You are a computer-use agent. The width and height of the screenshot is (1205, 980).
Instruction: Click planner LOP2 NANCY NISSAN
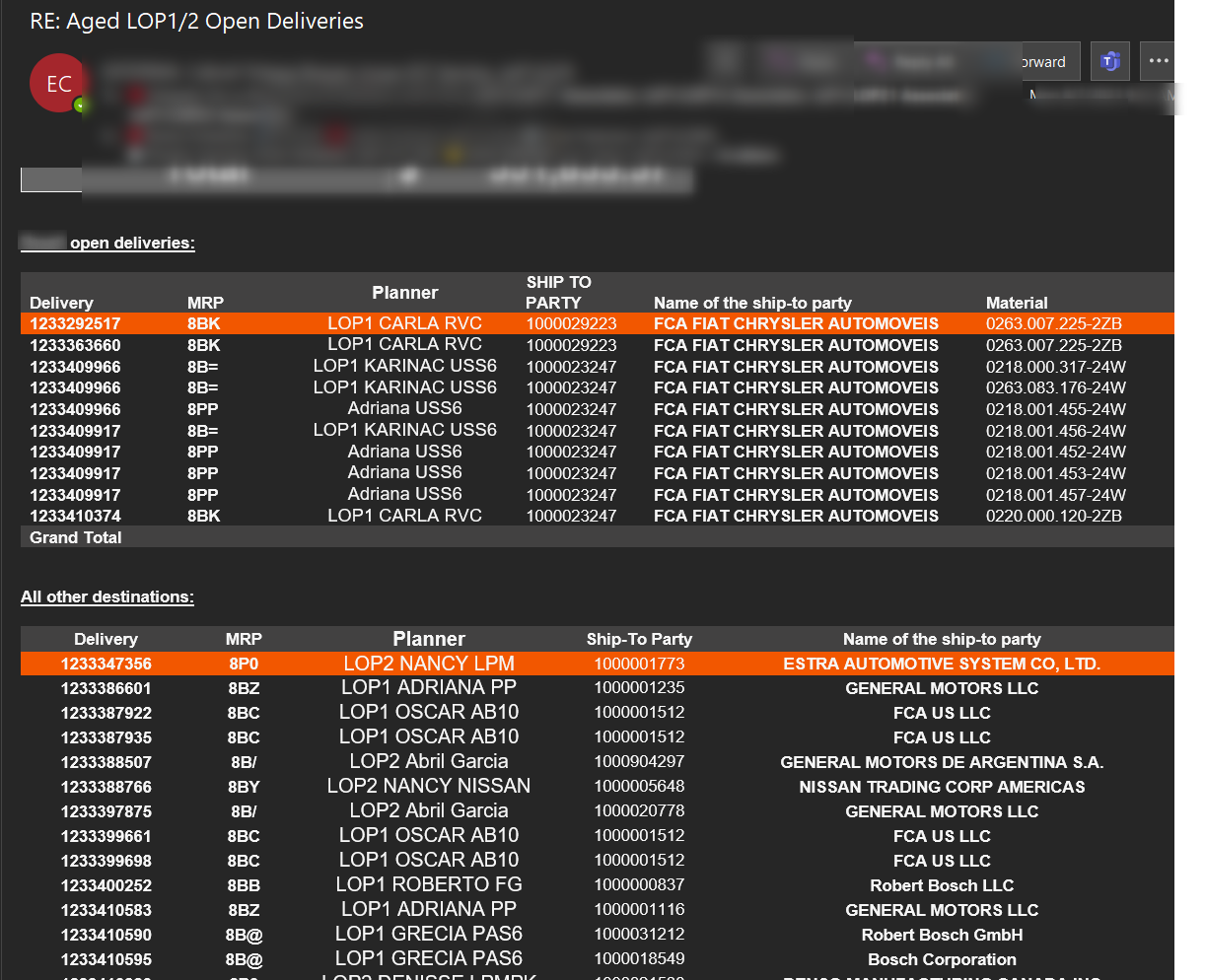click(x=429, y=786)
